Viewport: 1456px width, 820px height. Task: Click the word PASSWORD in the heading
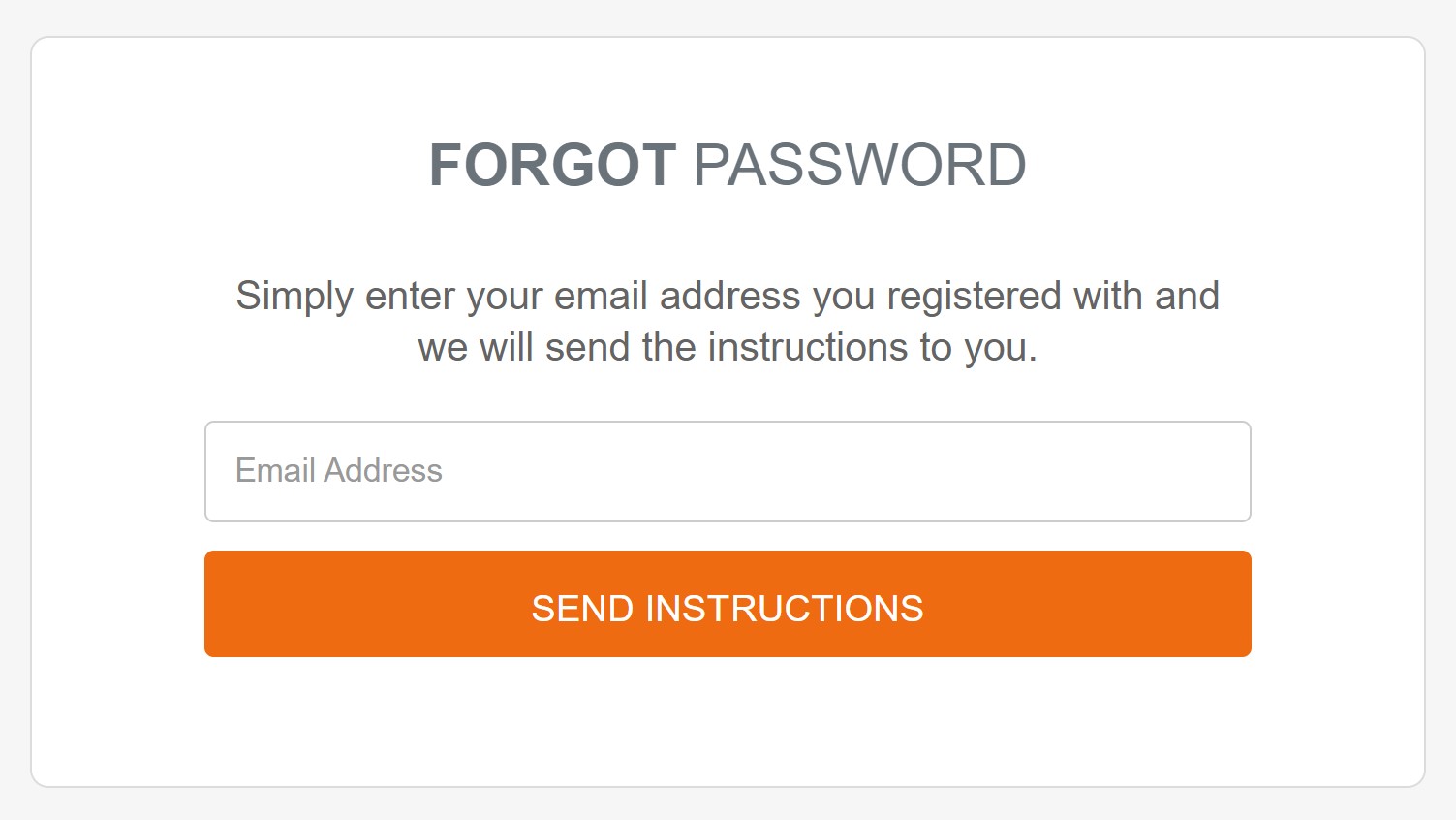tap(859, 165)
